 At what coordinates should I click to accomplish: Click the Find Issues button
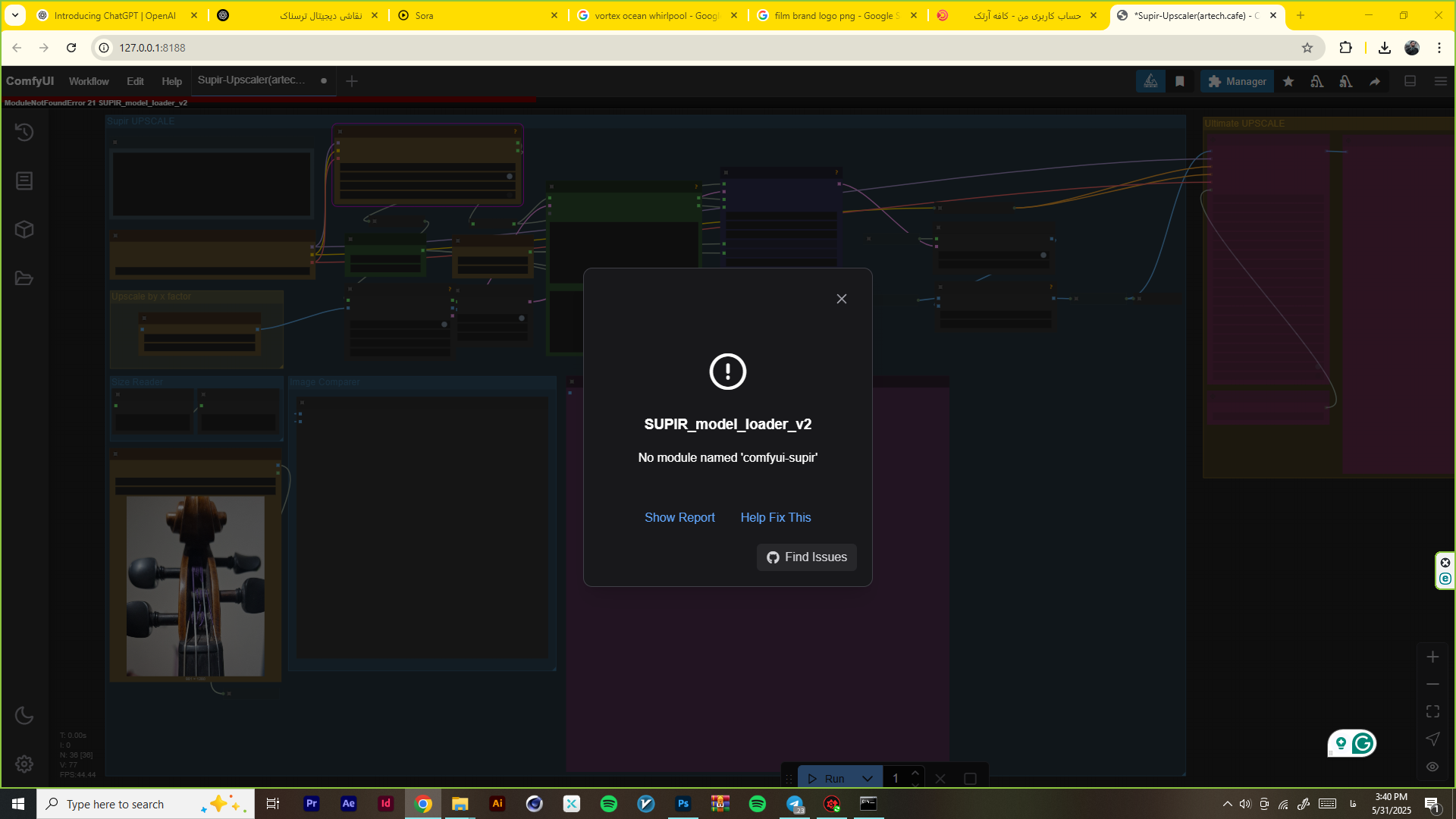coord(807,557)
